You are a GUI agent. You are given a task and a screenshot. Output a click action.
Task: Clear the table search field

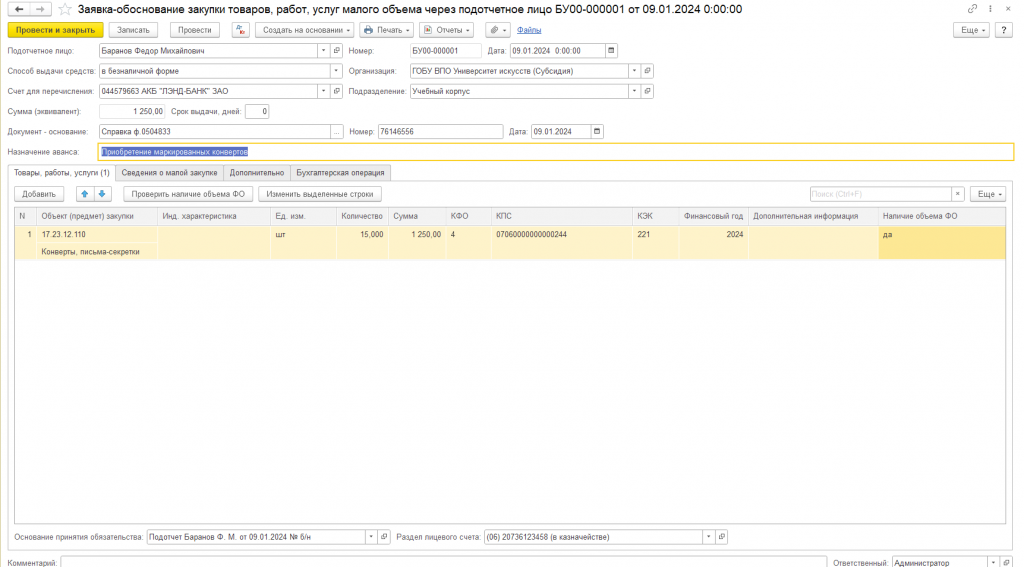pyautogui.click(x=957, y=194)
